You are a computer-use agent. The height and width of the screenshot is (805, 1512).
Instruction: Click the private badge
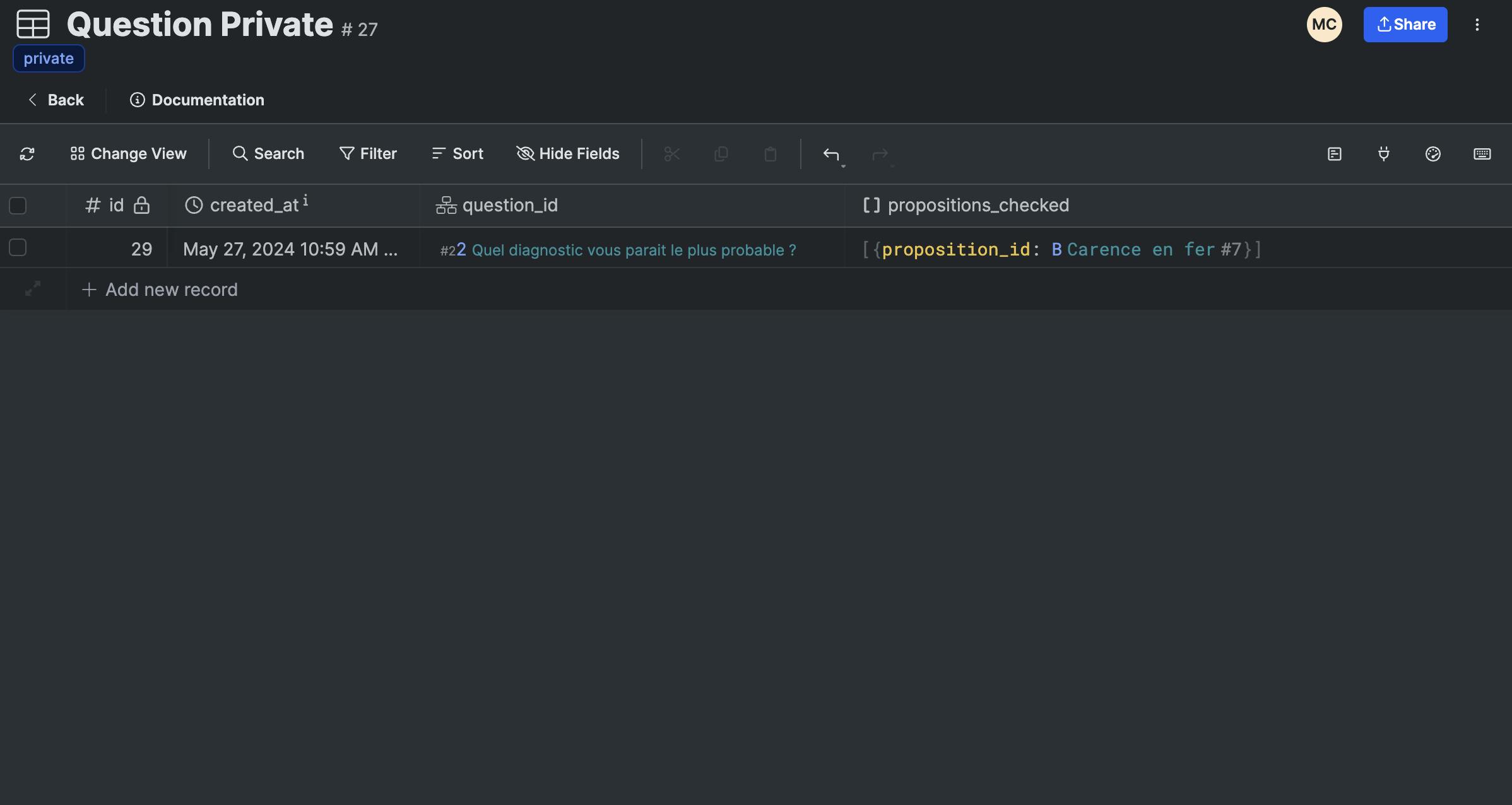[49, 59]
